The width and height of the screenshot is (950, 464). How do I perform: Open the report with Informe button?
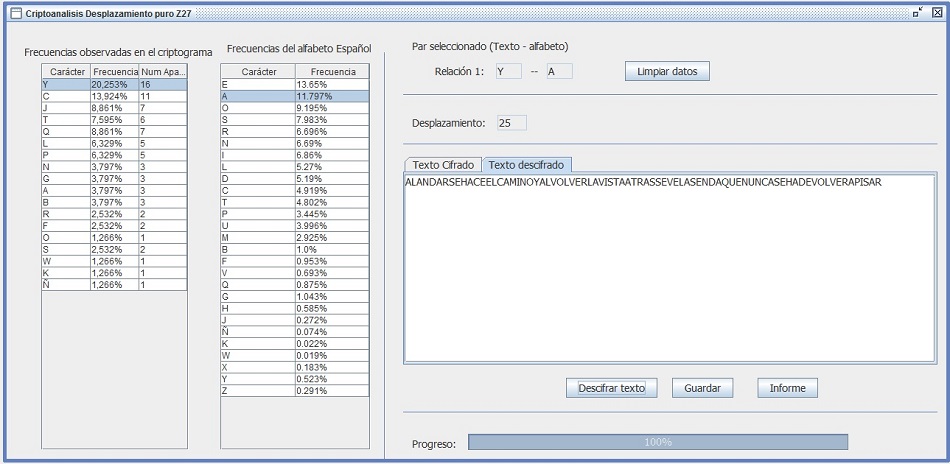(x=787, y=388)
